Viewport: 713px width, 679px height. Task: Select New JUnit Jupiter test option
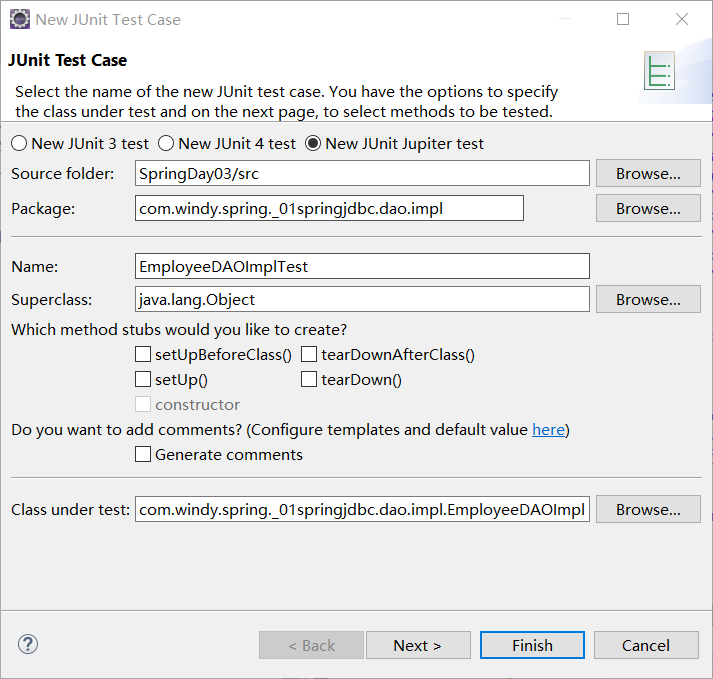313,144
